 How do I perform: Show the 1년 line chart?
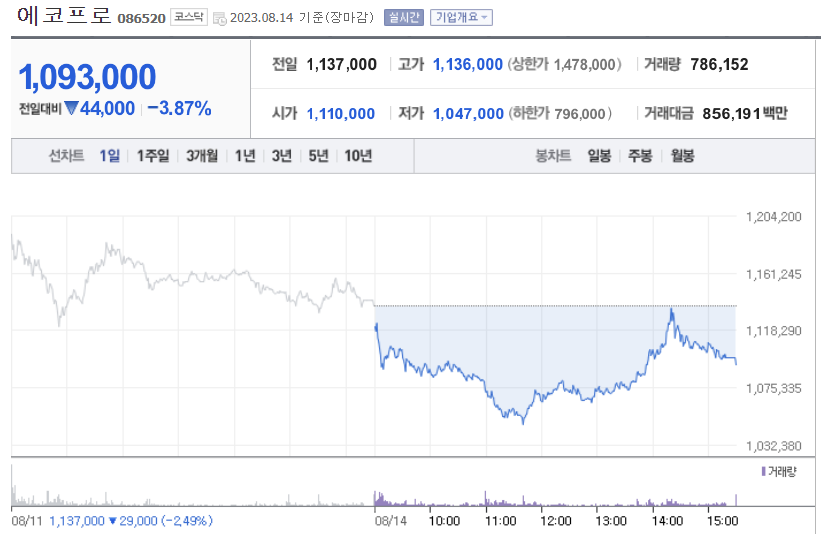pos(245,155)
